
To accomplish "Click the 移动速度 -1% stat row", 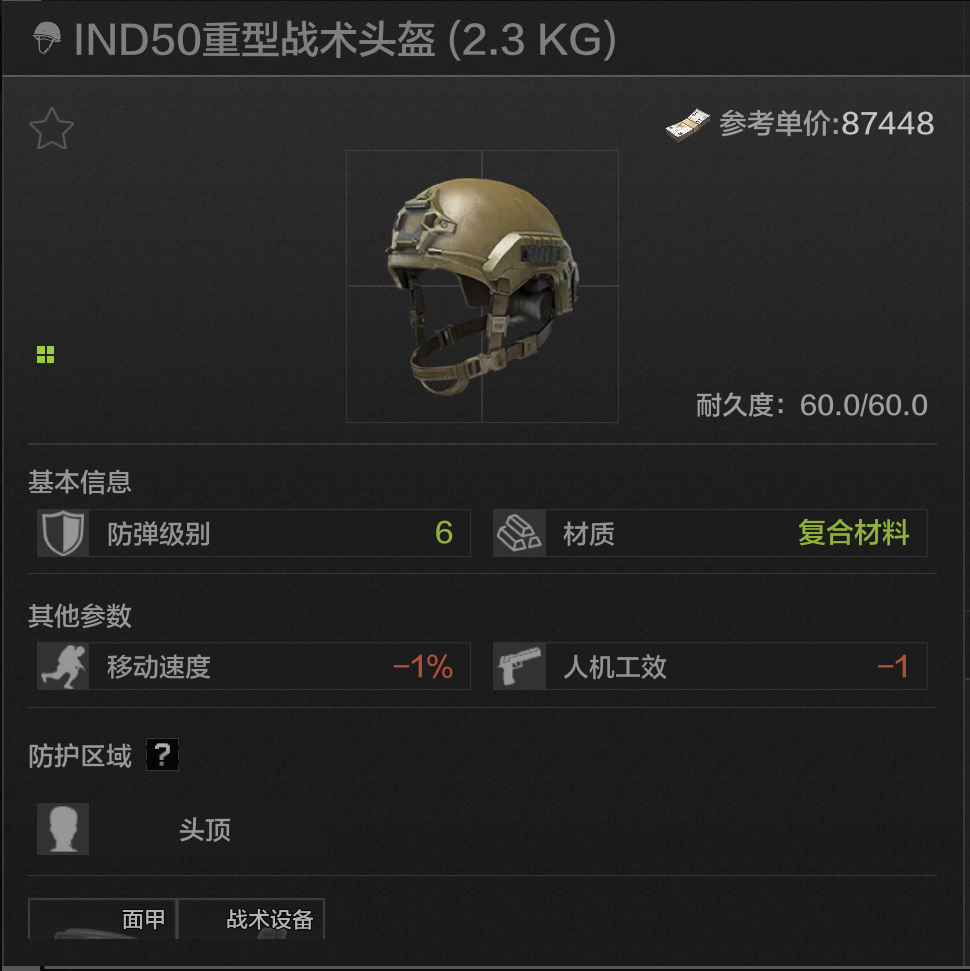I will pos(254,666).
